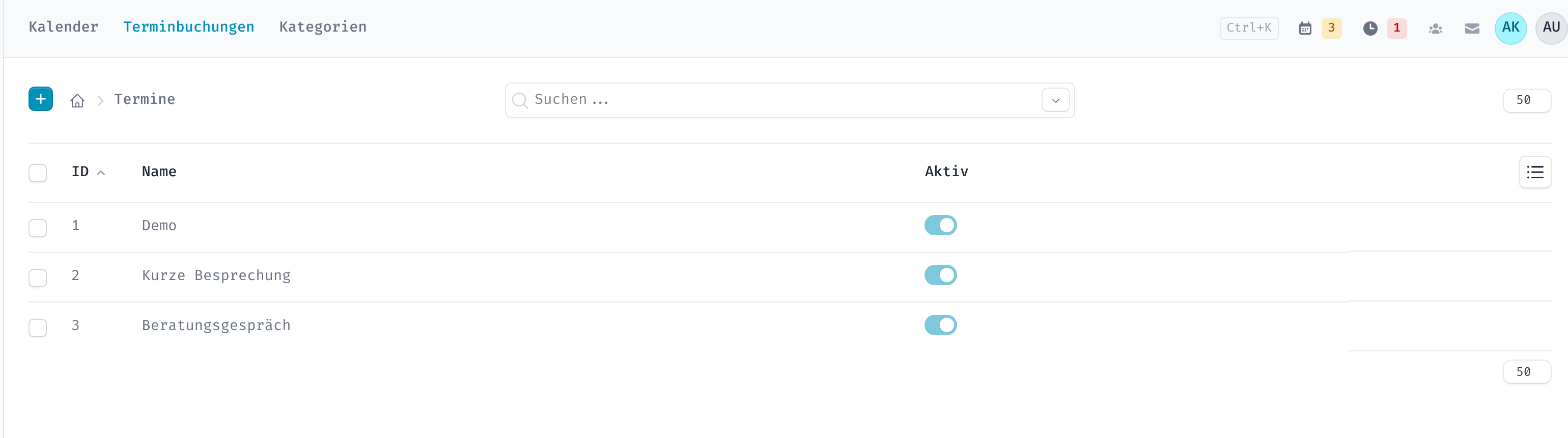Open the mail envelope icon

coord(1472,29)
